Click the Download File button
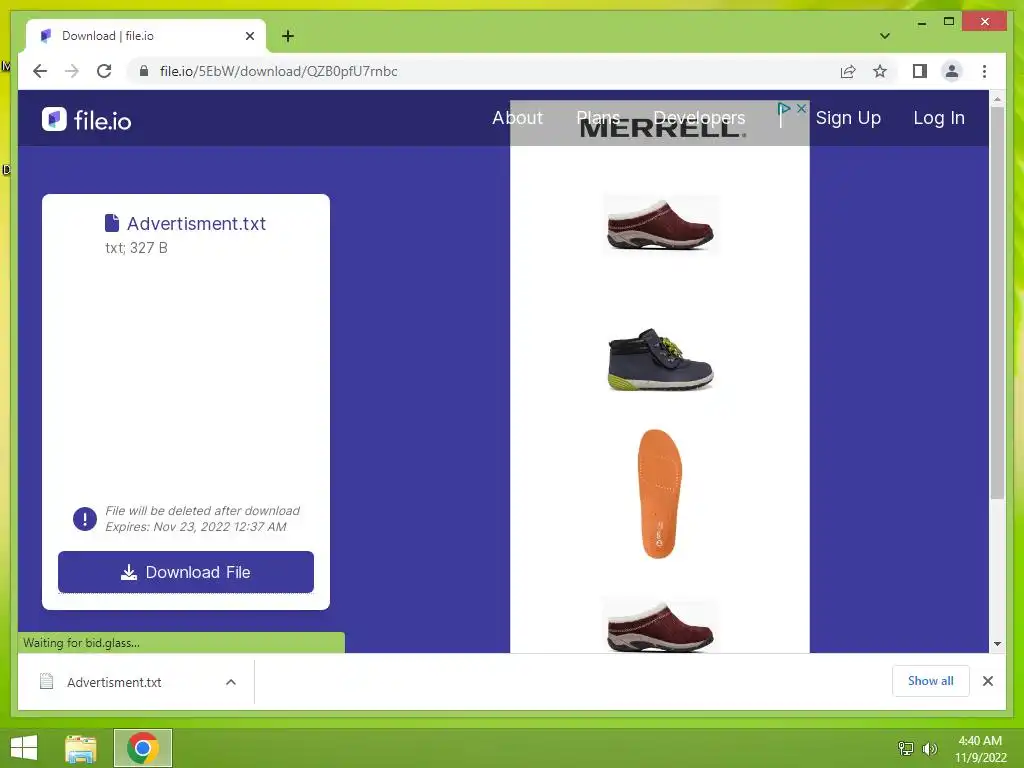The height and width of the screenshot is (768, 1024). pos(185,572)
